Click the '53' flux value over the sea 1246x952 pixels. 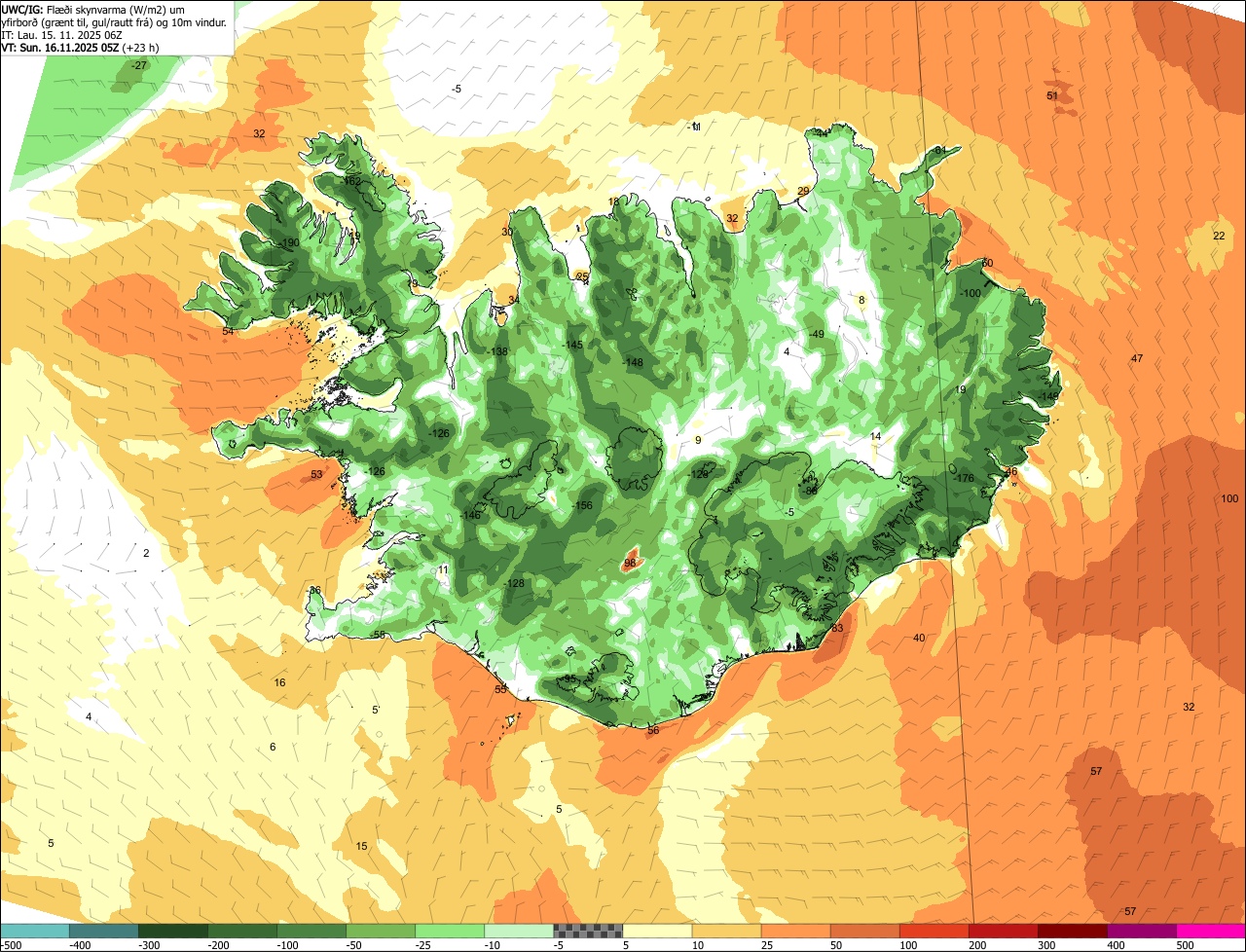pyautogui.click(x=316, y=474)
